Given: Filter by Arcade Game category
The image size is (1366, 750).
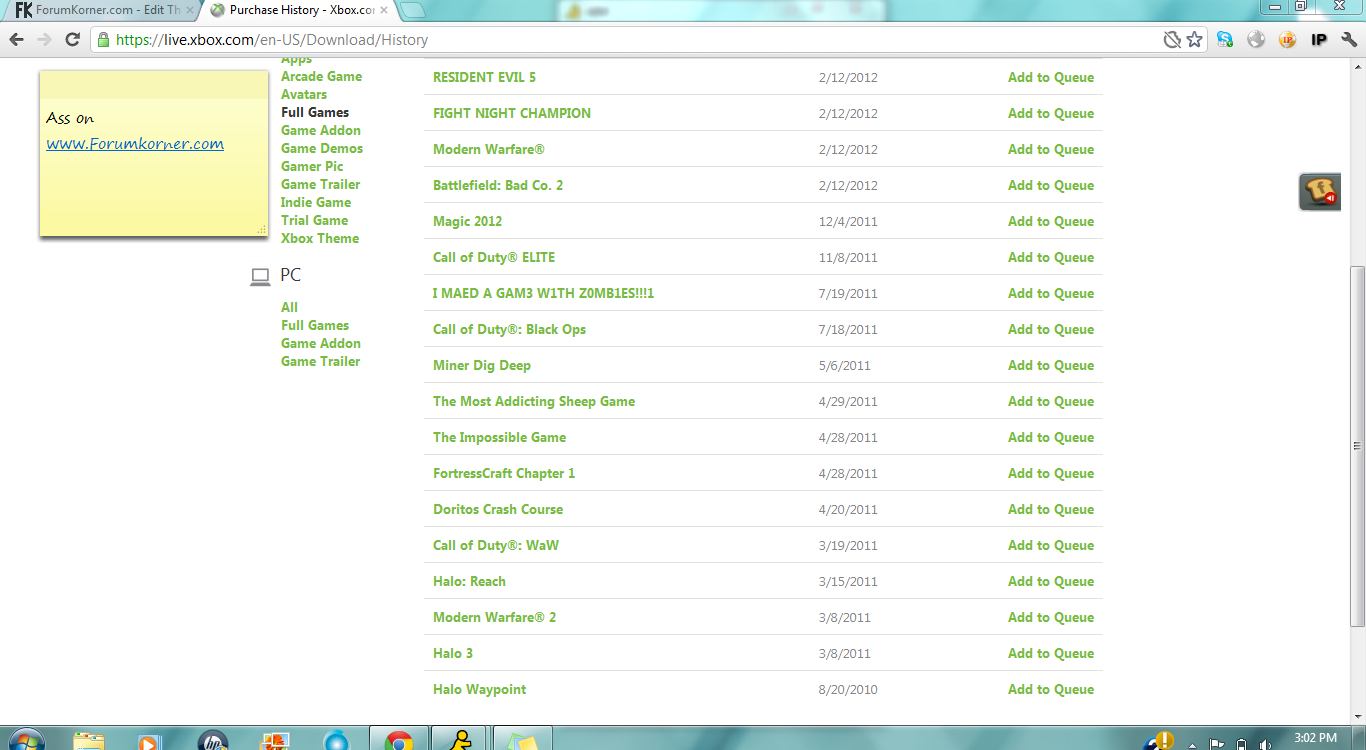Looking at the screenshot, I should pyautogui.click(x=321, y=76).
